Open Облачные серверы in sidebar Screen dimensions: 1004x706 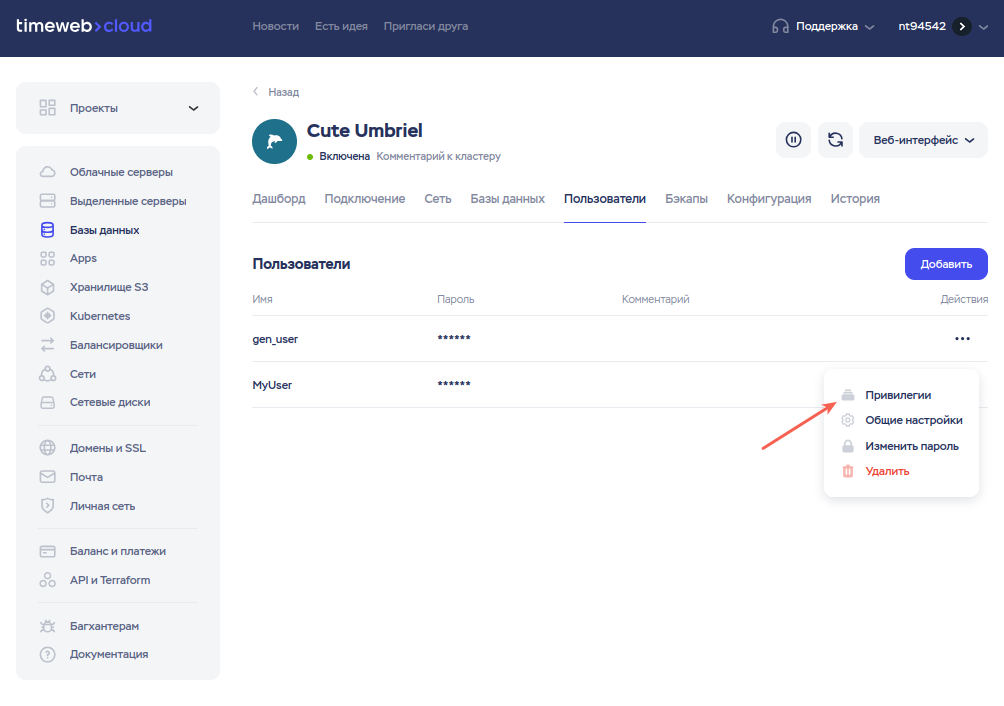click(121, 172)
